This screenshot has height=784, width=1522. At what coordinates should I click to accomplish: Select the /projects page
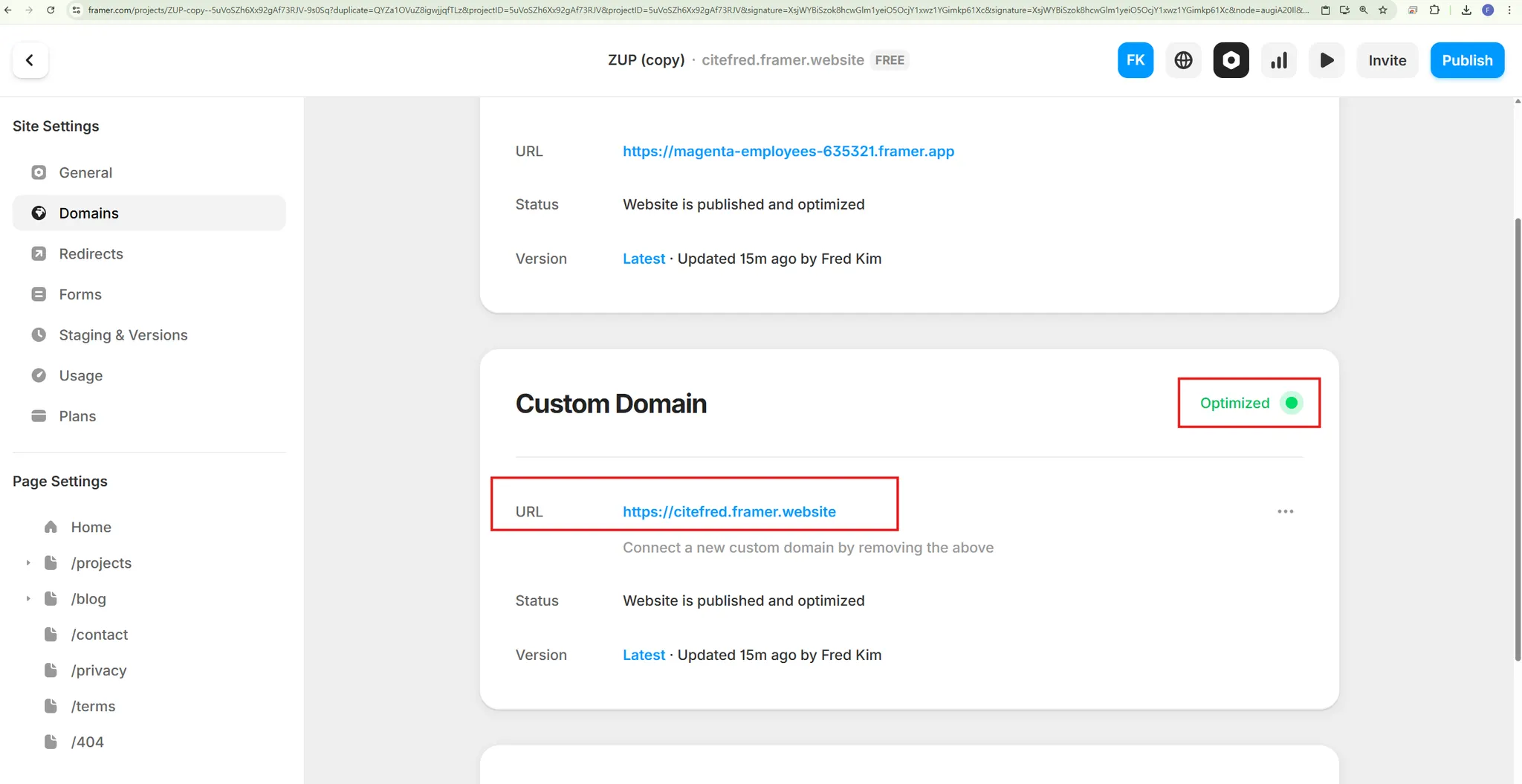[x=101, y=563]
